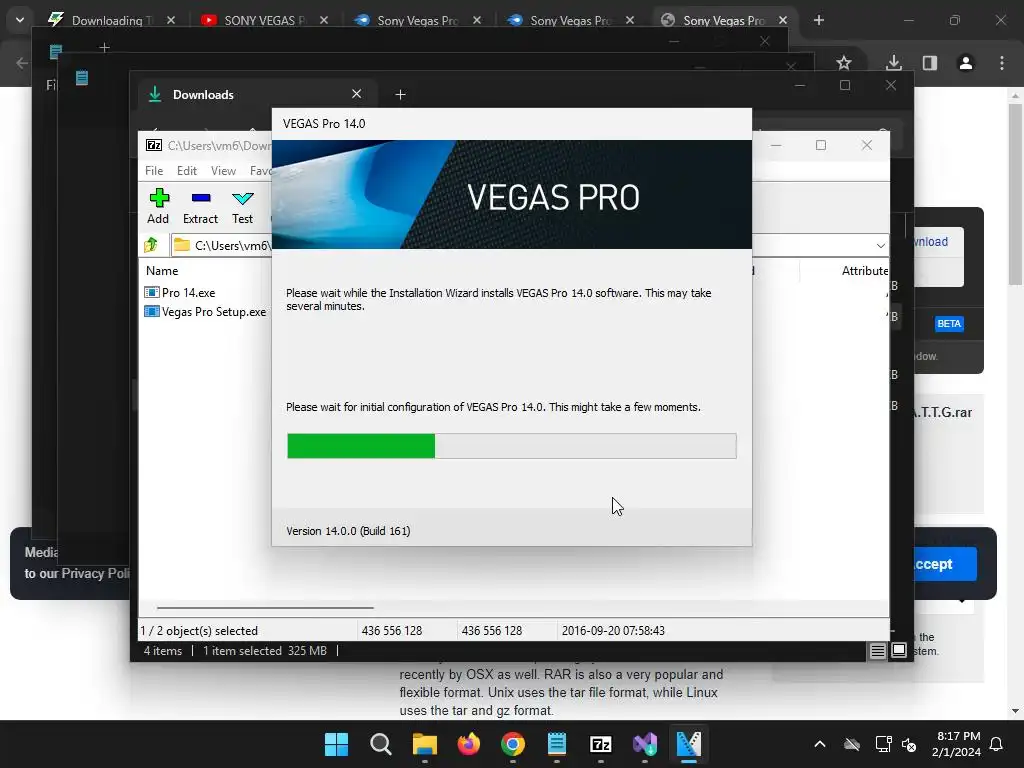The width and height of the screenshot is (1024, 768).
Task: Open Chrome downloads icon
Action: 894,63
